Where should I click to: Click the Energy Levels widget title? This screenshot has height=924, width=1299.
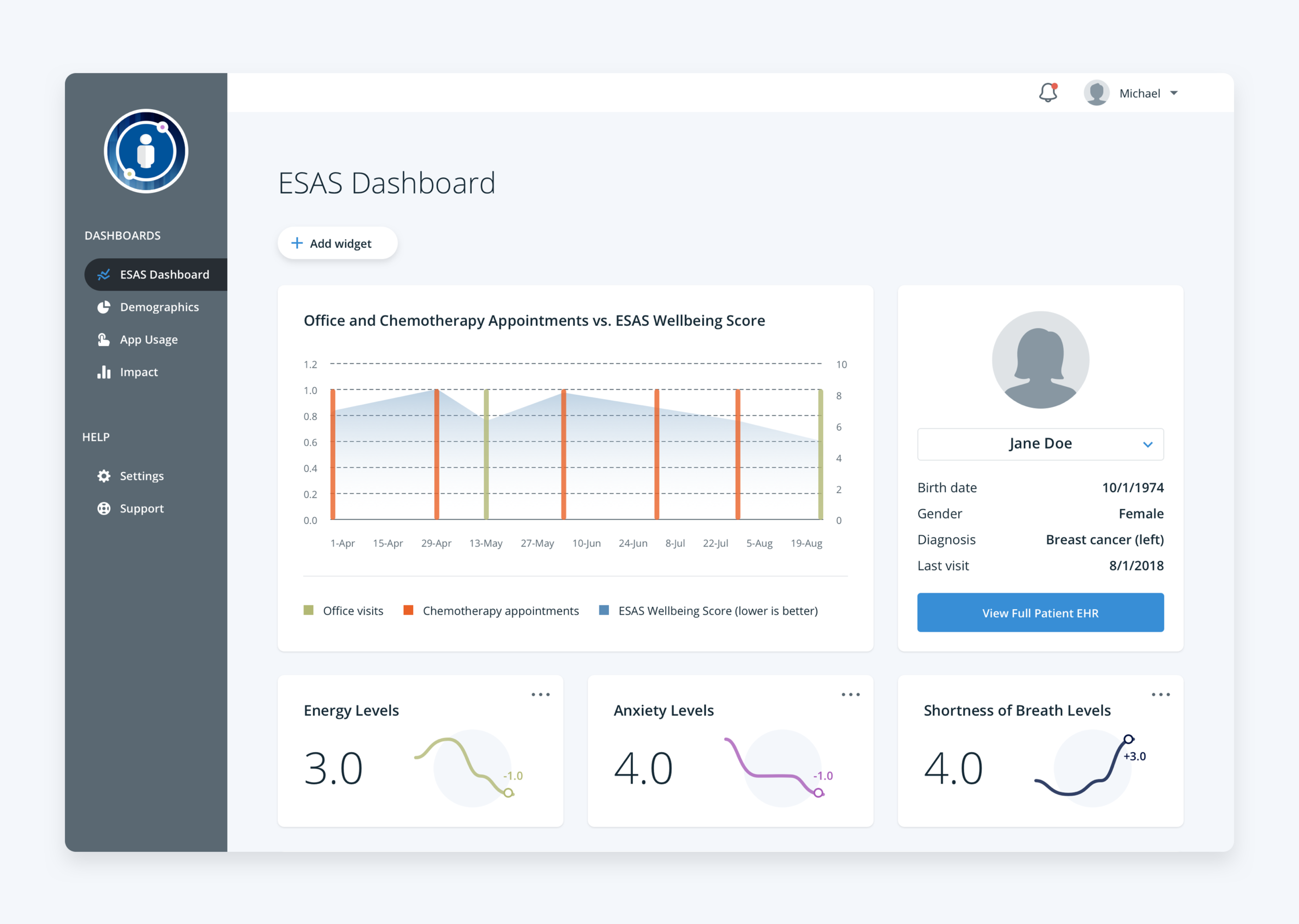pyautogui.click(x=351, y=710)
